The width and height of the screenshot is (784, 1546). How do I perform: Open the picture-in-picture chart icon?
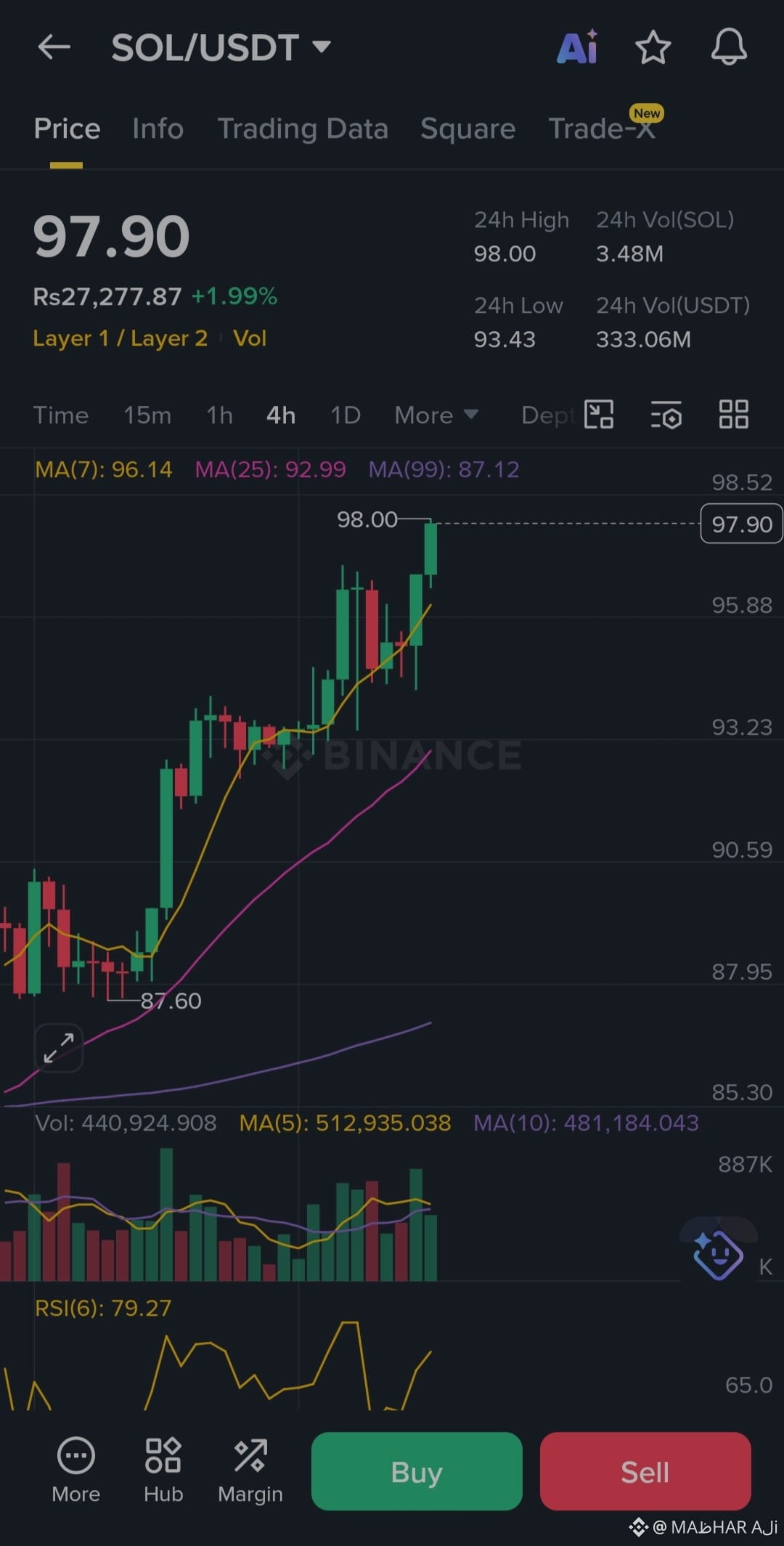[x=599, y=415]
